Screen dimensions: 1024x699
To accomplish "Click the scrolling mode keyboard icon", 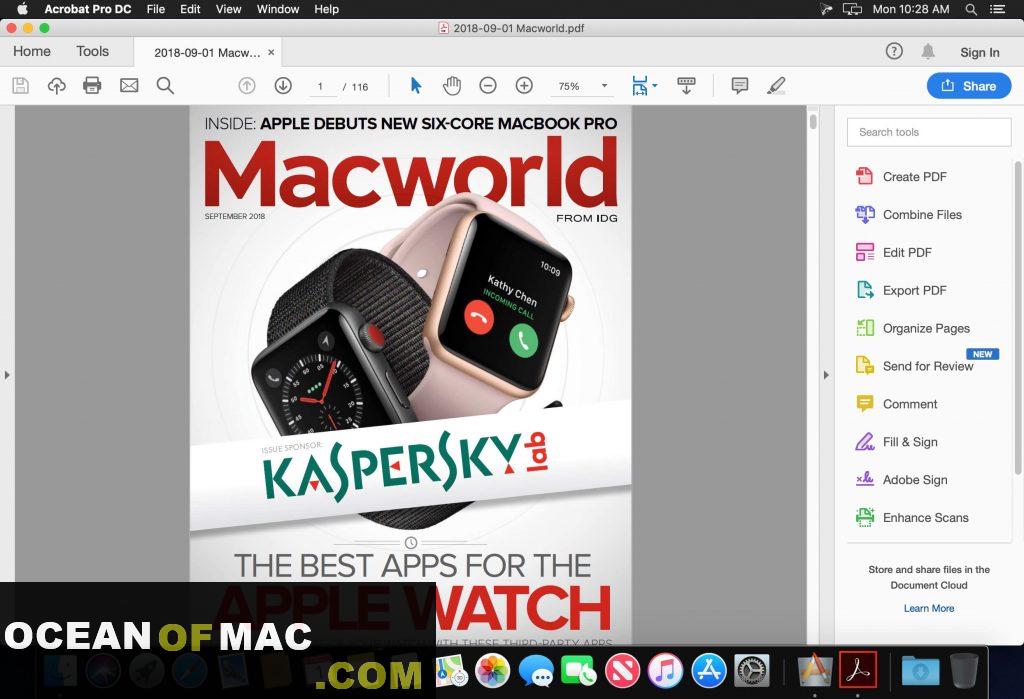I will point(686,86).
